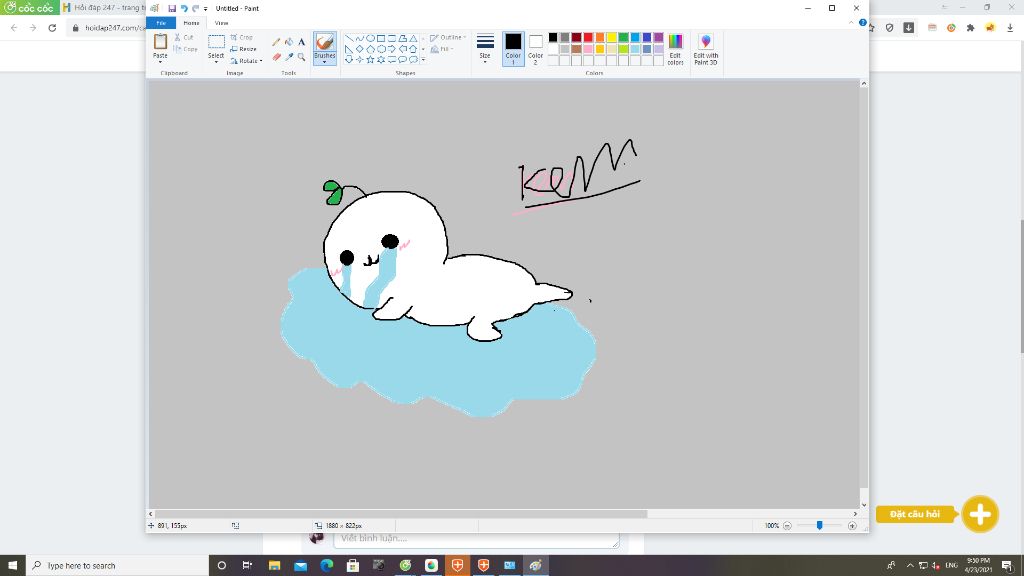
Task: Choose the Rectangle shape
Action: pos(381,39)
